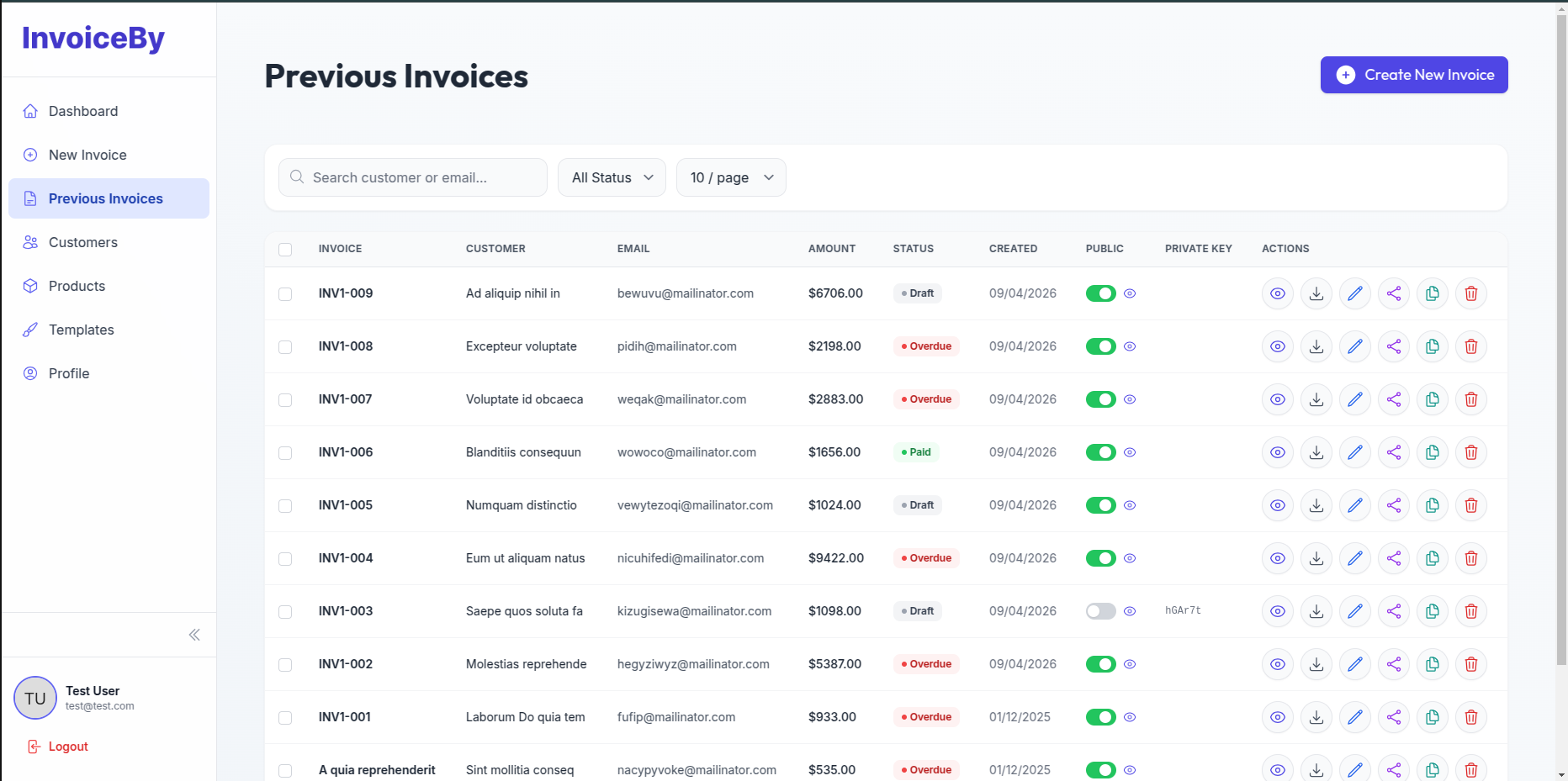View invoice INV1-006 with eye action icon
The width and height of the screenshot is (1568, 781).
coord(1278,452)
